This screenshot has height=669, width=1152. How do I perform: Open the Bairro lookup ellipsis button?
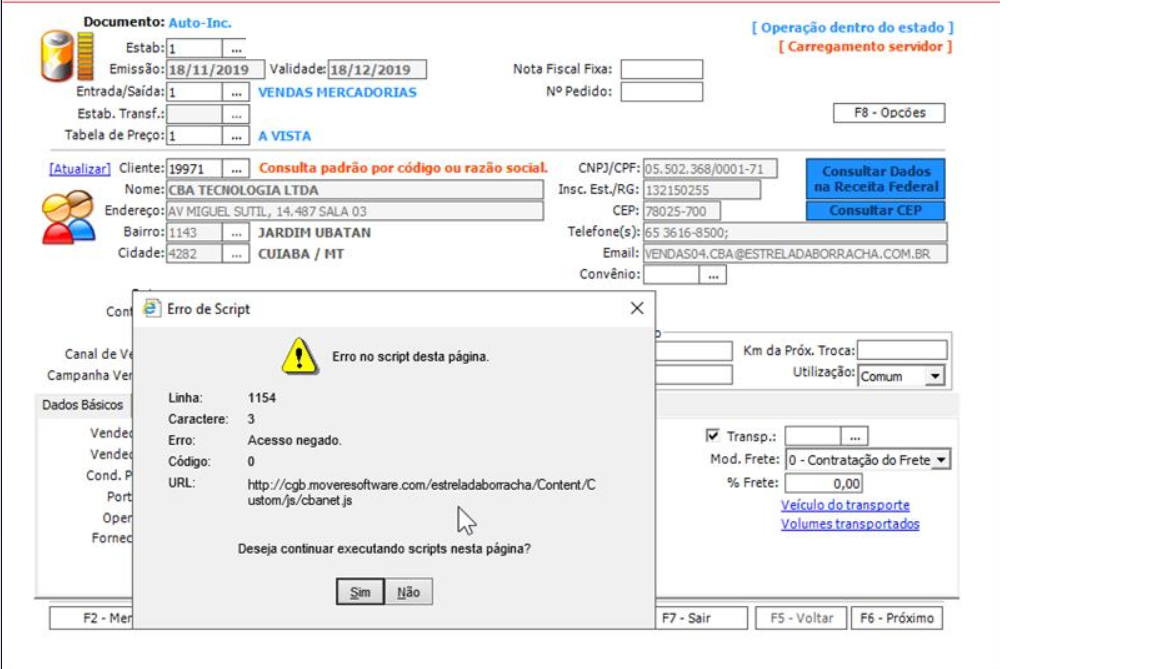236,233
